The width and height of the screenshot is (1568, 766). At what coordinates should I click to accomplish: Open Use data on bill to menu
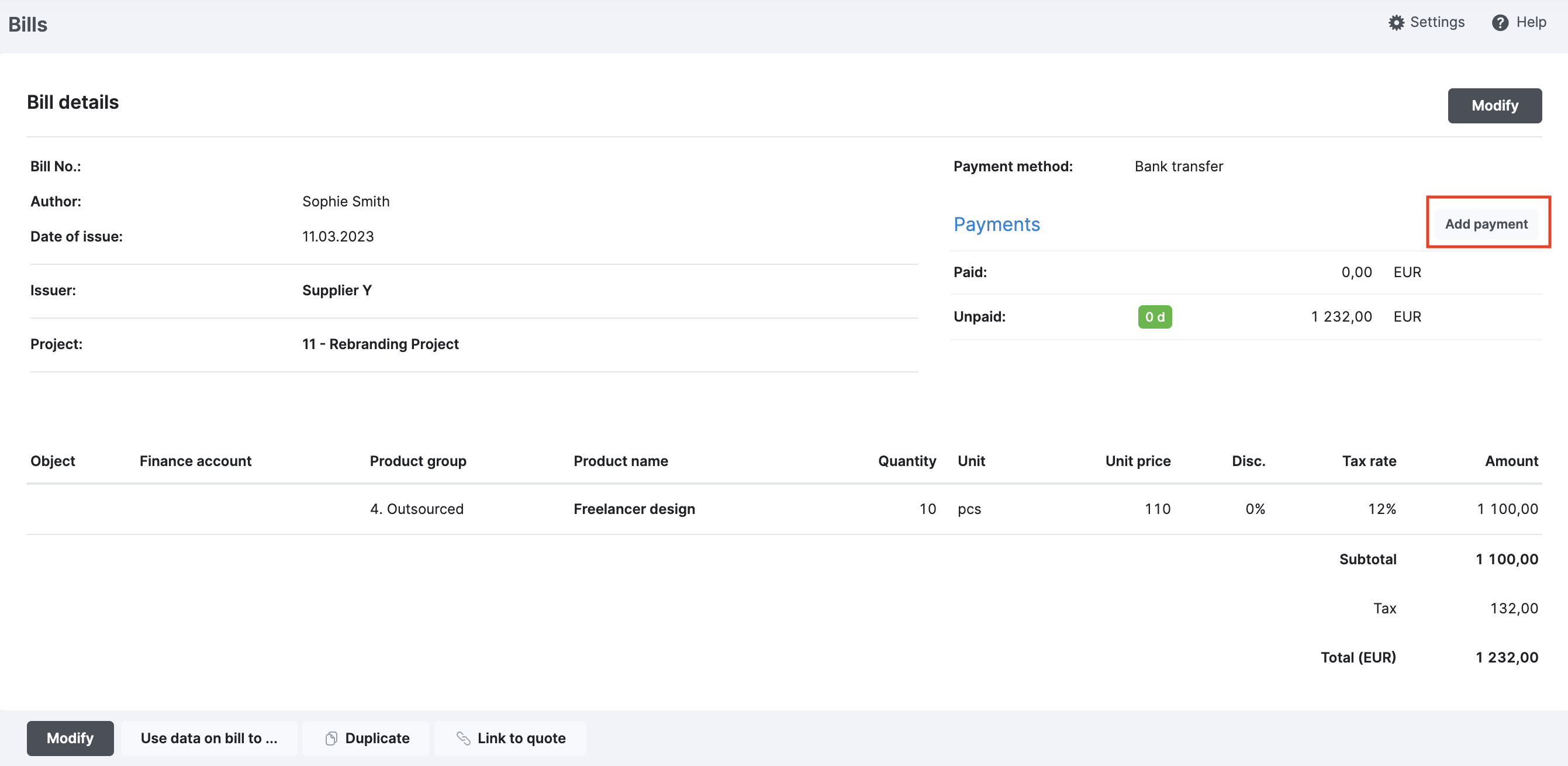(x=209, y=738)
